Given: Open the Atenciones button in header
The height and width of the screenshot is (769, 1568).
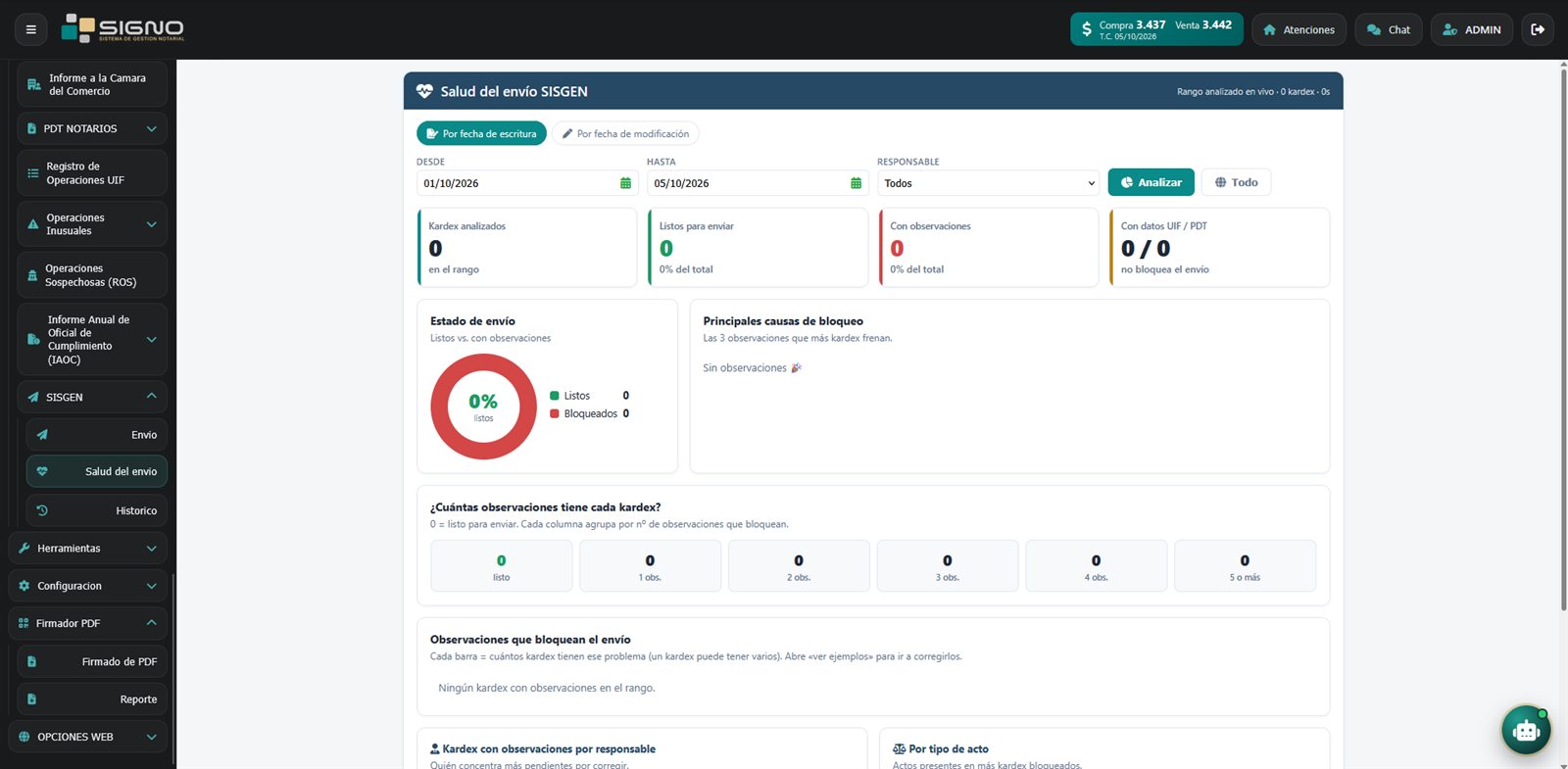Looking at the screenshot, I should click(1298, 29).
